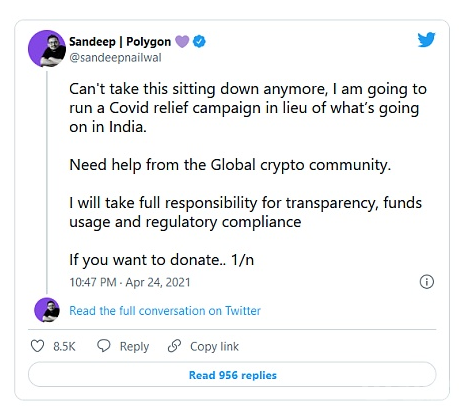Read the full conversation on Twitter
The height and width of the screenshot is (406, 471).
click(165, 311)
